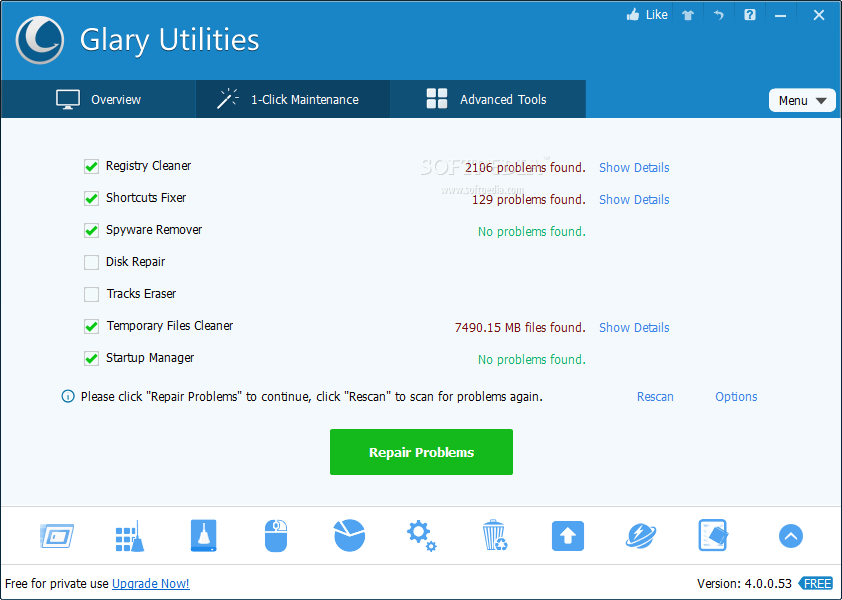842x600 pixels.
Task: Click the blue upload arrow update icon
Action: (x=568, y=536)
